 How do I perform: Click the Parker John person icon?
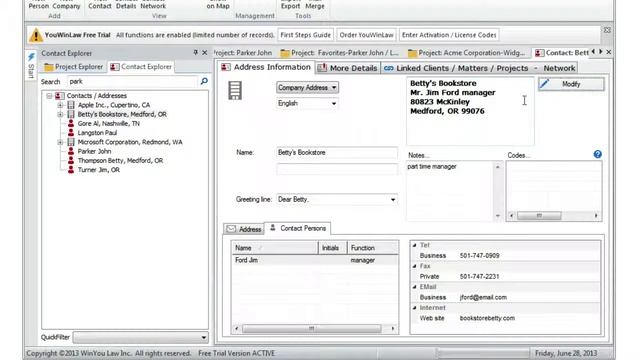click(x=71, y=151)
